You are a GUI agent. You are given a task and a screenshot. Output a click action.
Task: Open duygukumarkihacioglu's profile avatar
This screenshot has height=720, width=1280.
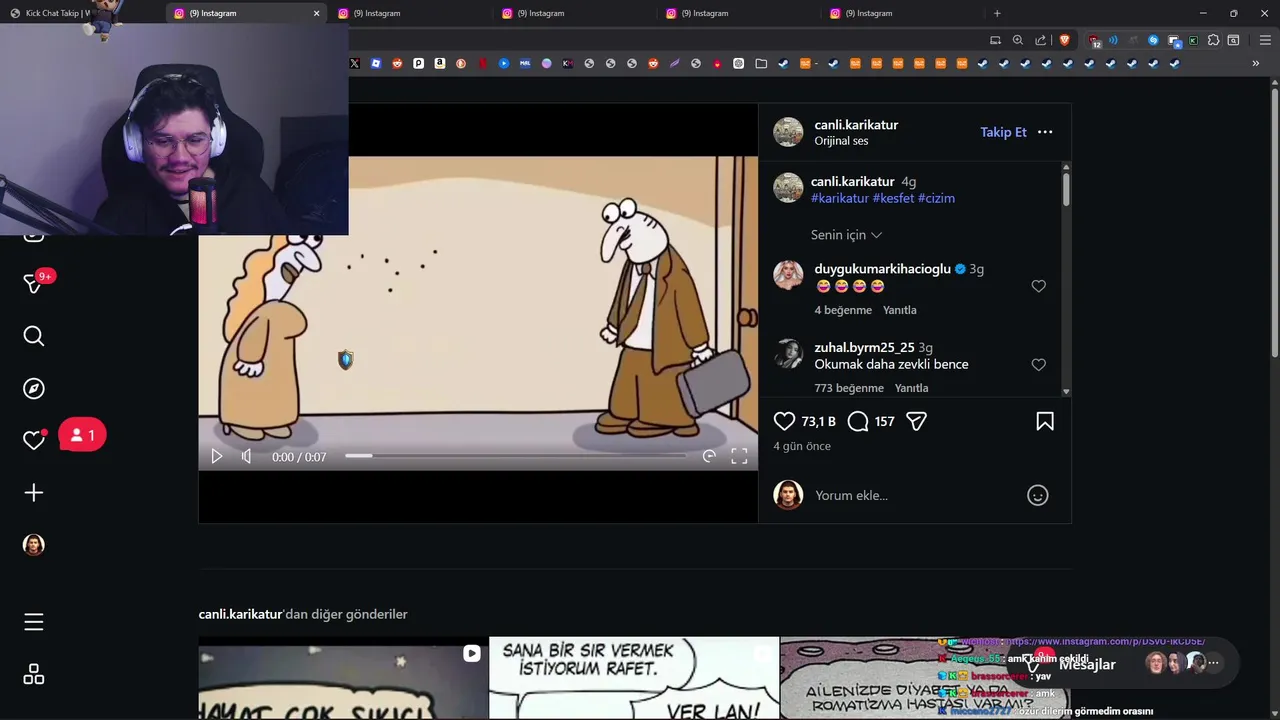pyautogui.click(x=788, y=275)
